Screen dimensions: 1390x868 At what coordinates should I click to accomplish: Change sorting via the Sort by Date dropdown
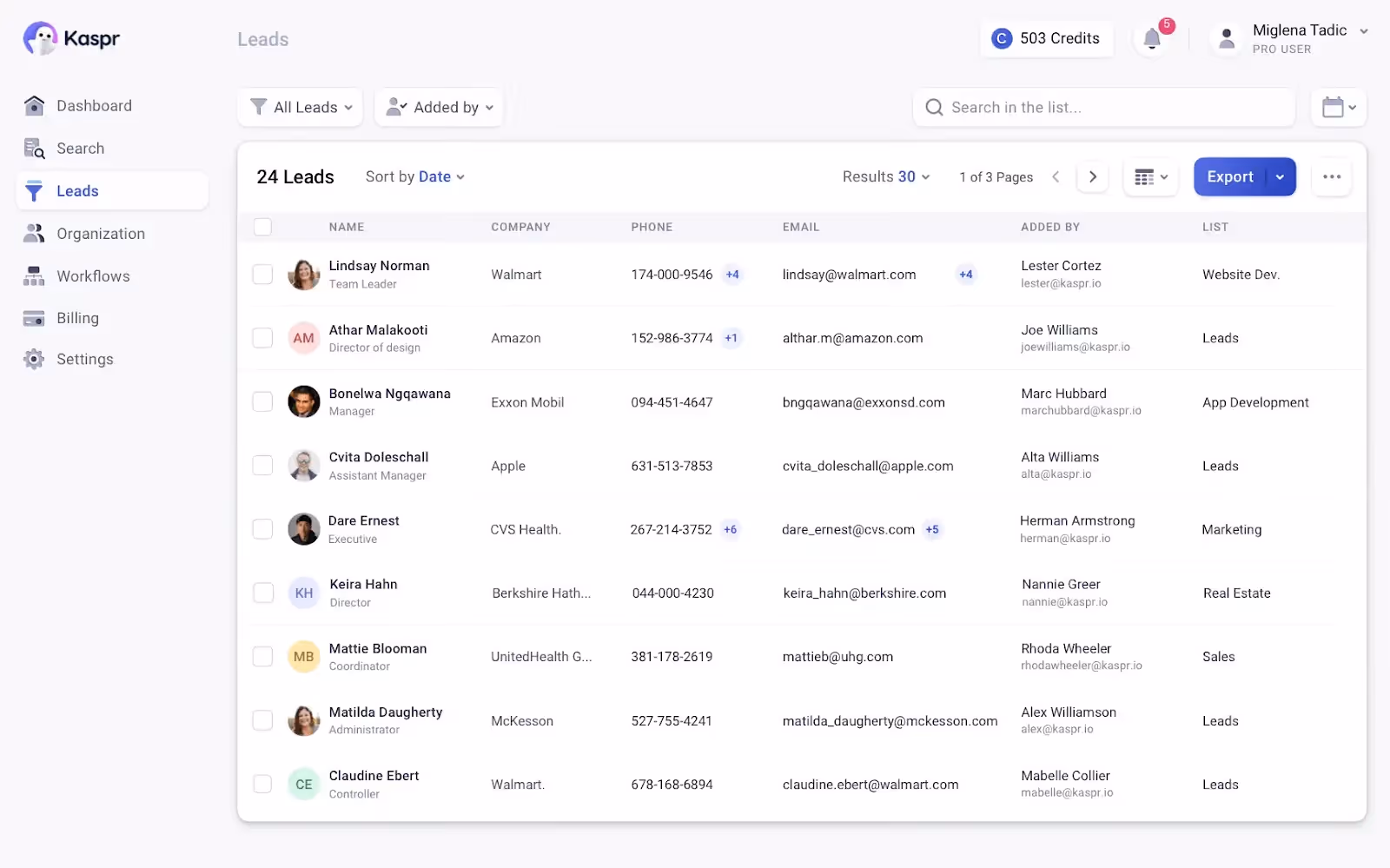(x=415, y=176)
